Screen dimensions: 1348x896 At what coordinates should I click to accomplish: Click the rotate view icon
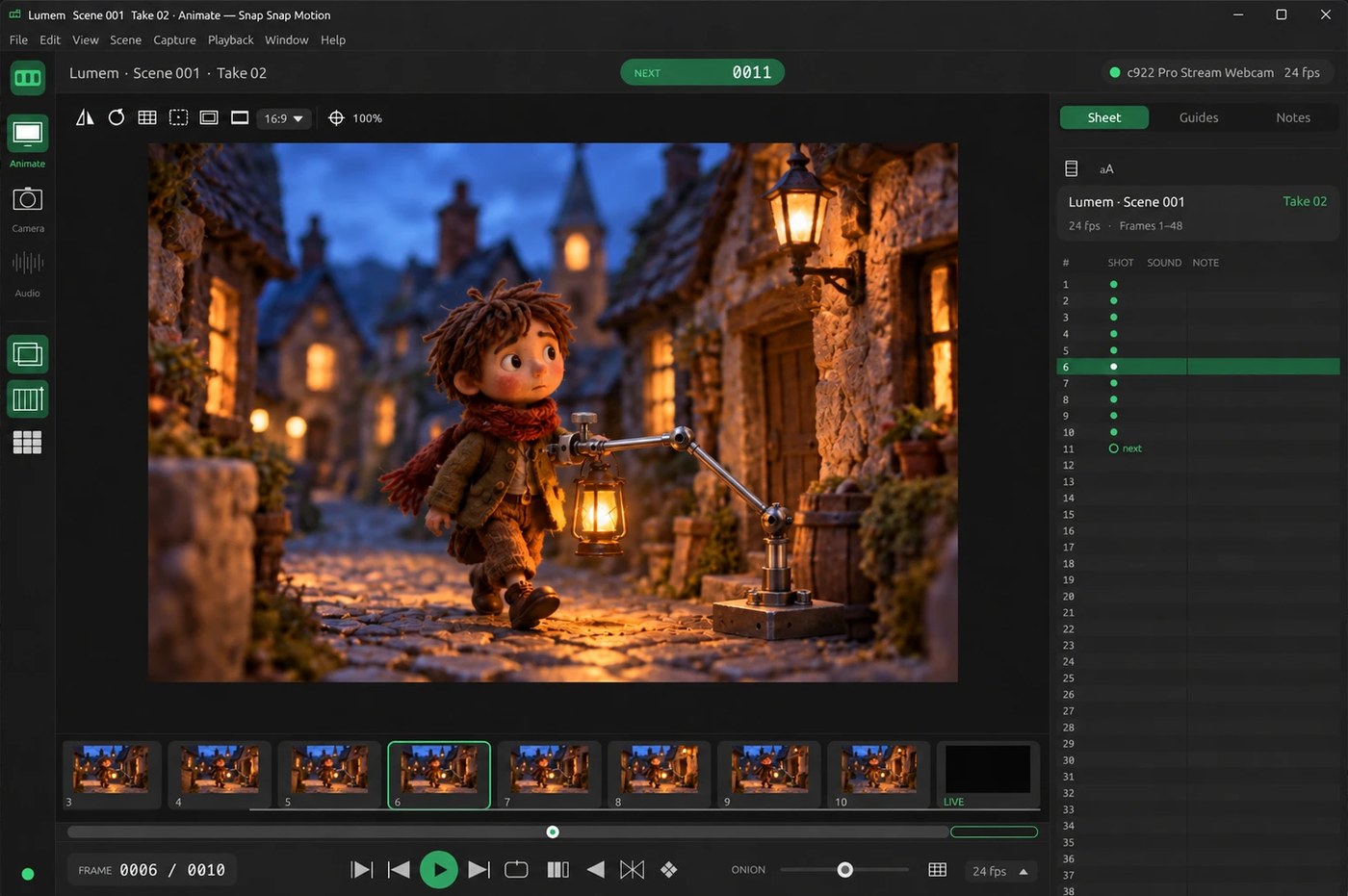117,117
